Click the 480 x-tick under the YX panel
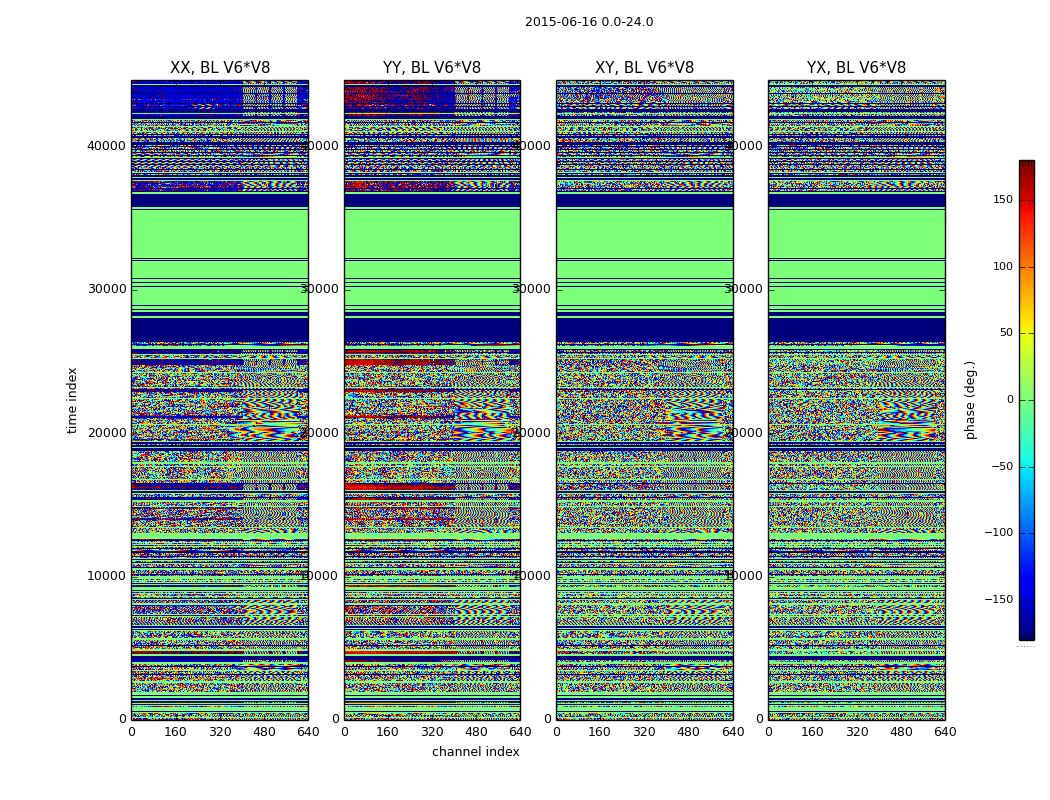This screenshot has height=800, width=1050. click(x=900, y=732)
